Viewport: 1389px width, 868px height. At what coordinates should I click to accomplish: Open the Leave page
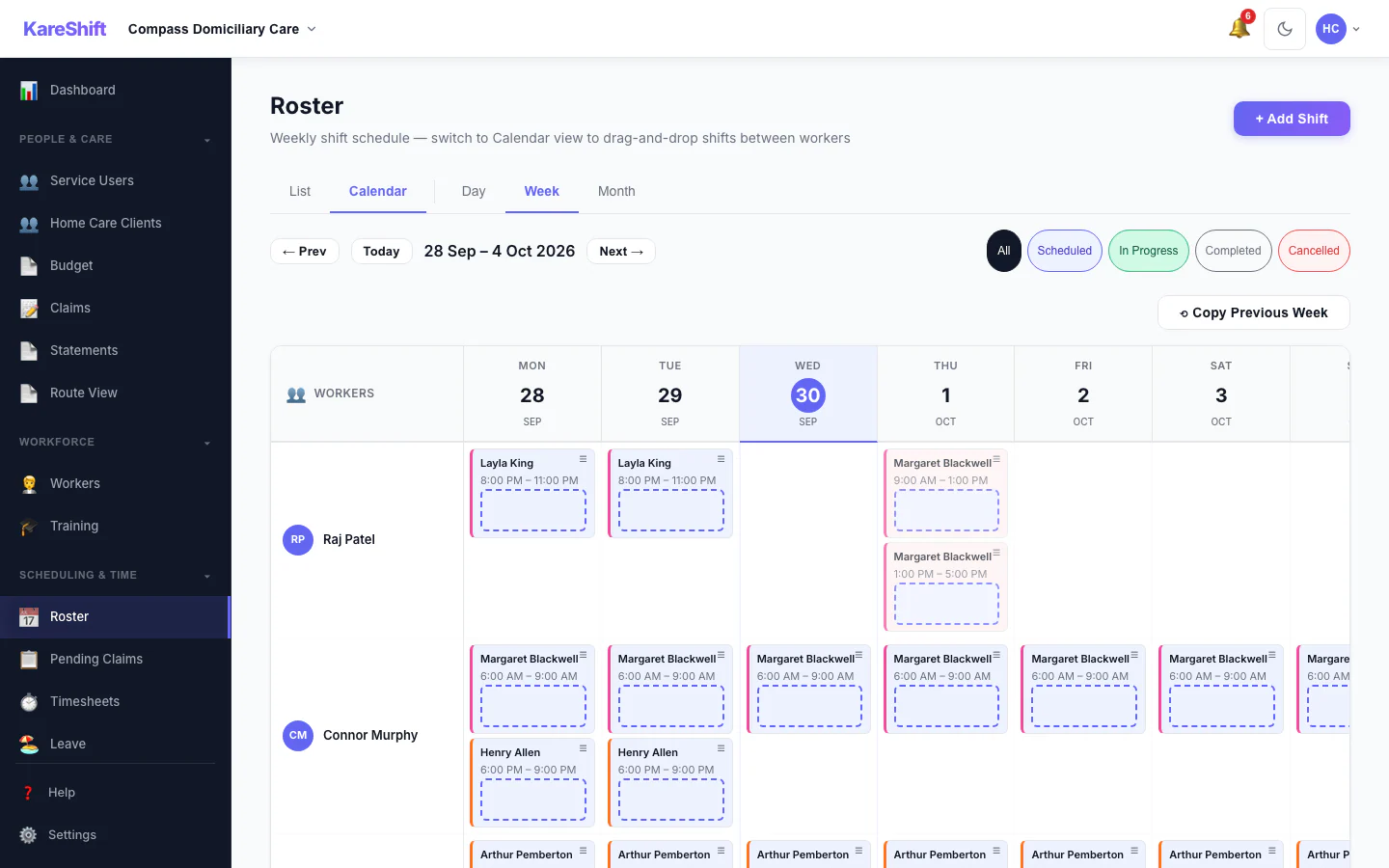pos(116,744)
